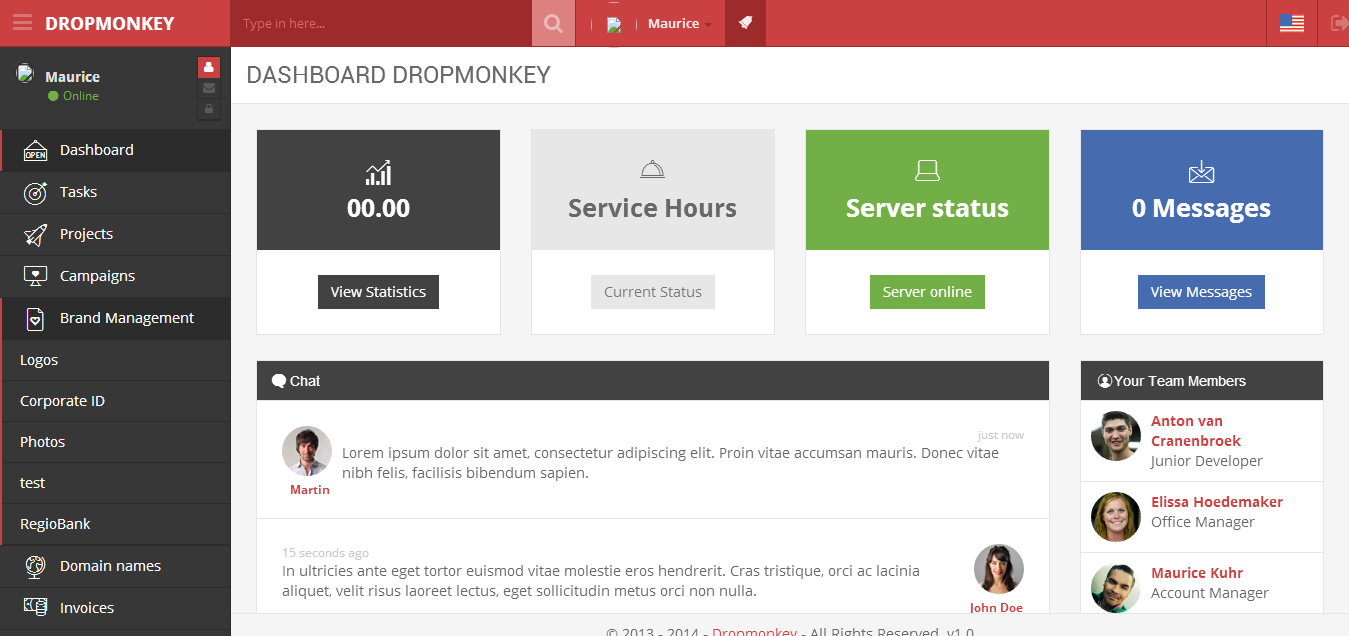Screen dimensions: 1349x636
Task: Open Tasks in the sidebar
Action: 78,192
